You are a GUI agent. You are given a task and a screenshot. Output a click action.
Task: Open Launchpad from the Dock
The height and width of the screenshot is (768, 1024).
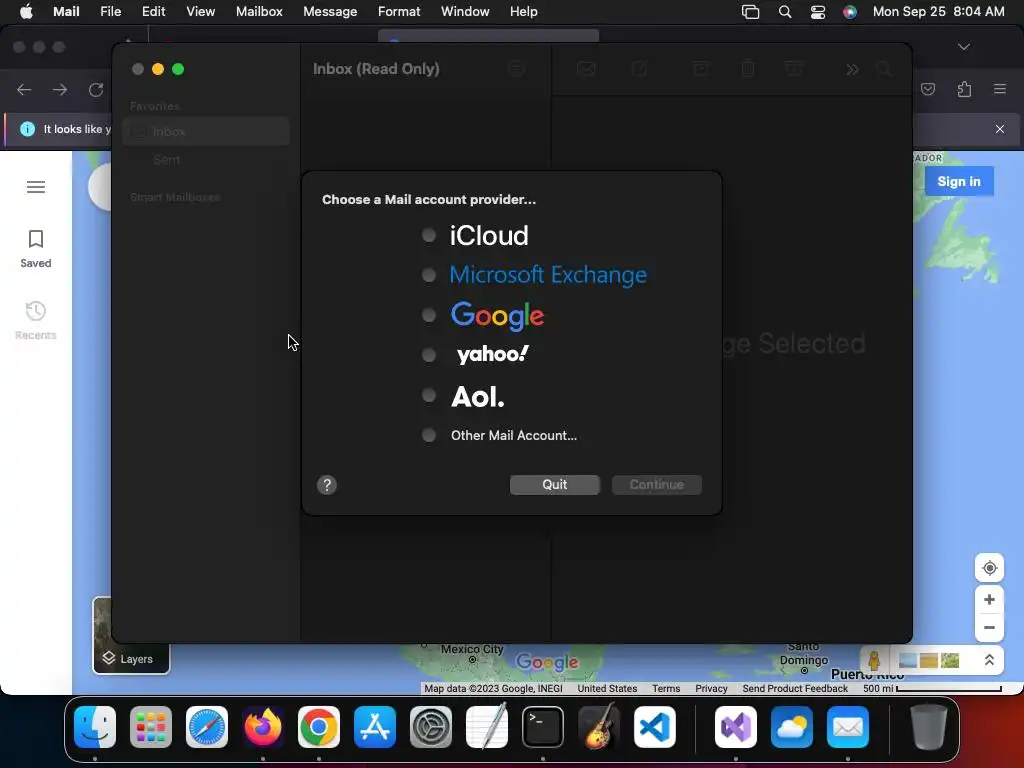click(x=151, y=727)
